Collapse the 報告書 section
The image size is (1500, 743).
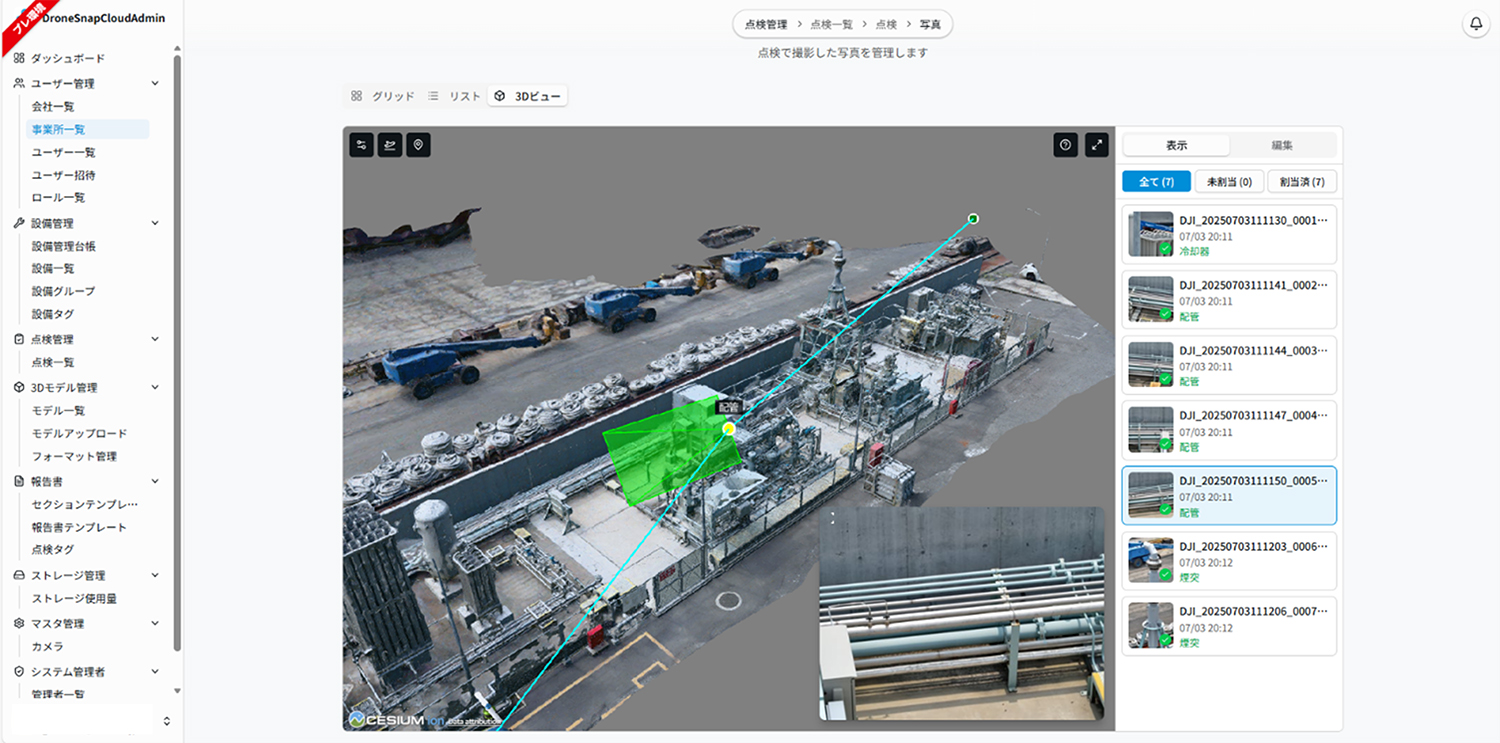click(x=155, y=482)
